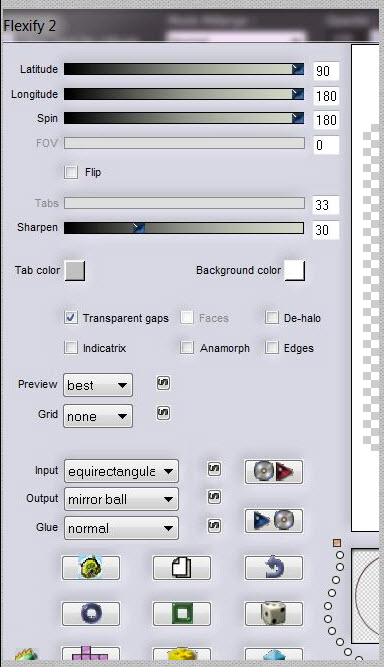Click the Background color swatch

click(x=294, y=270)
